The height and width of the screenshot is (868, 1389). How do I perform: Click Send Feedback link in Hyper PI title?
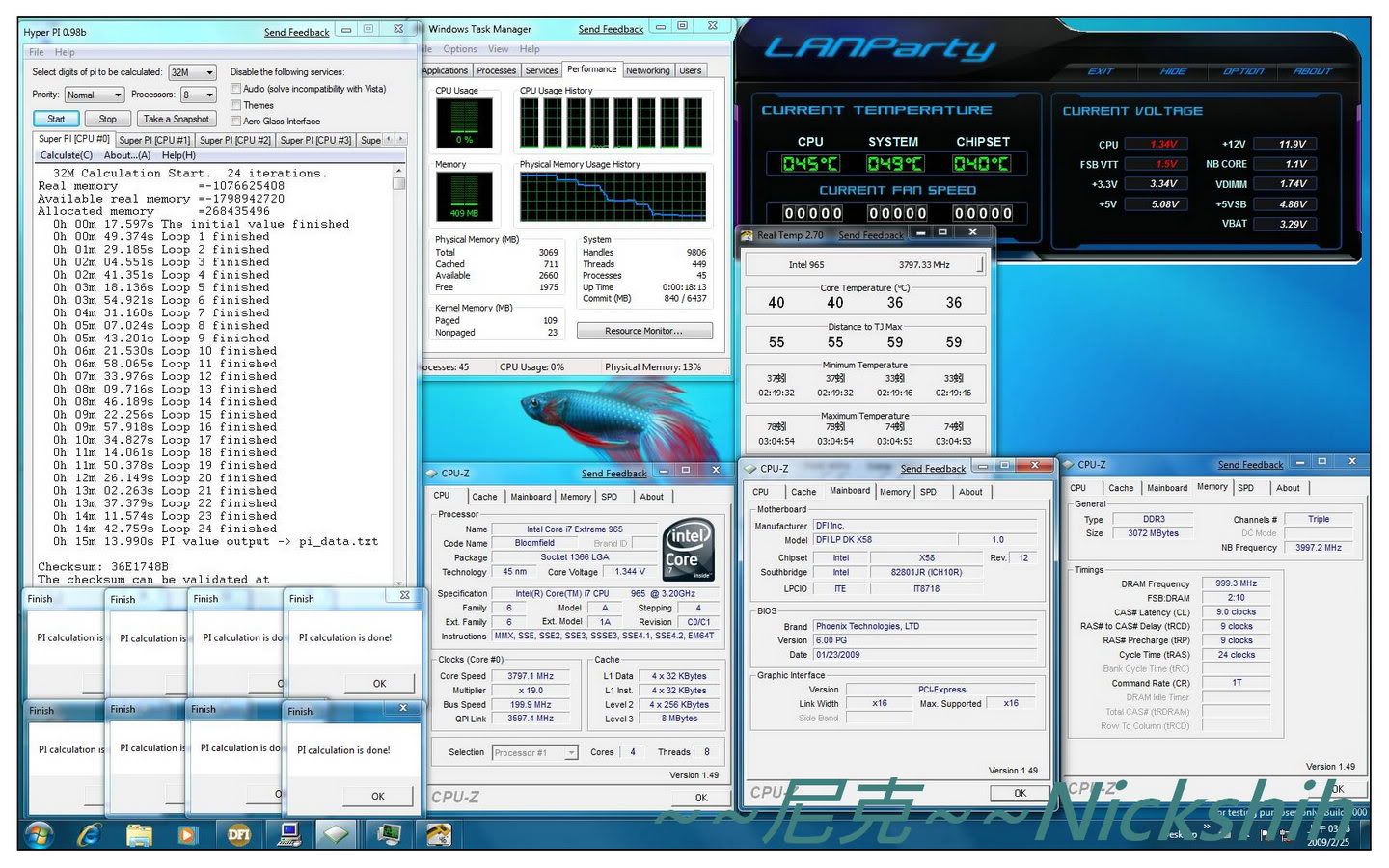[297, 32]
